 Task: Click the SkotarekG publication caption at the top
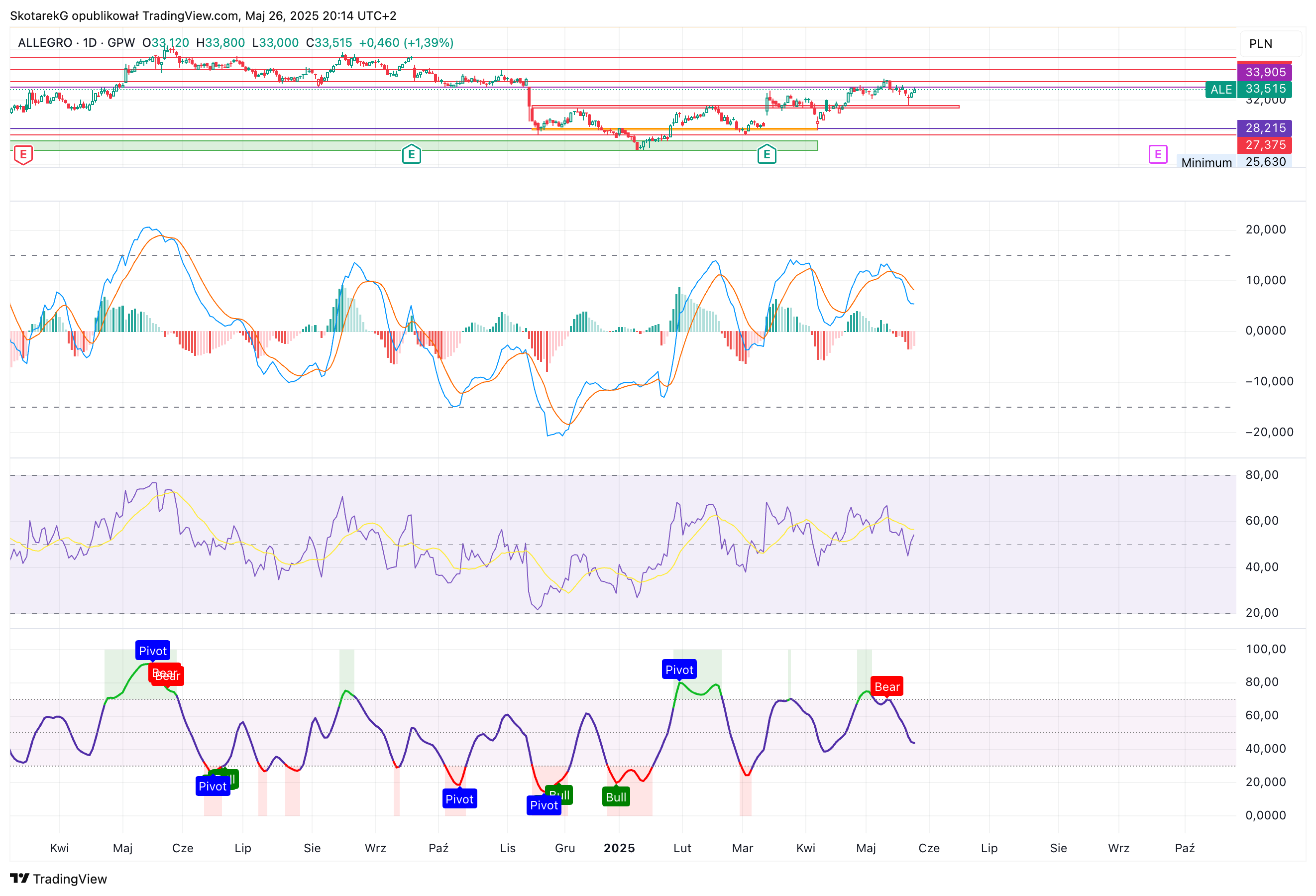coord(203,16)
